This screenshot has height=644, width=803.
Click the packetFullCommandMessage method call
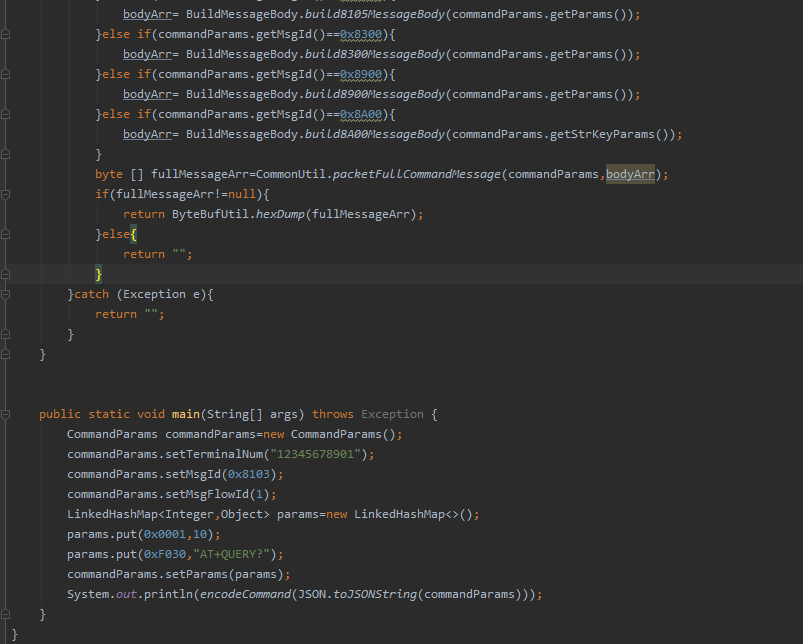pos(416,174)
